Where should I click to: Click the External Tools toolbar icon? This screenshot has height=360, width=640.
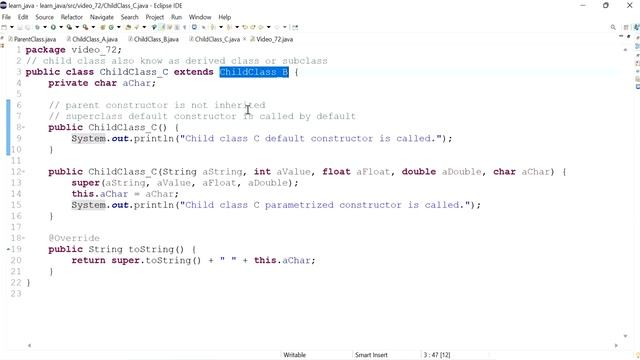point(85,27)
